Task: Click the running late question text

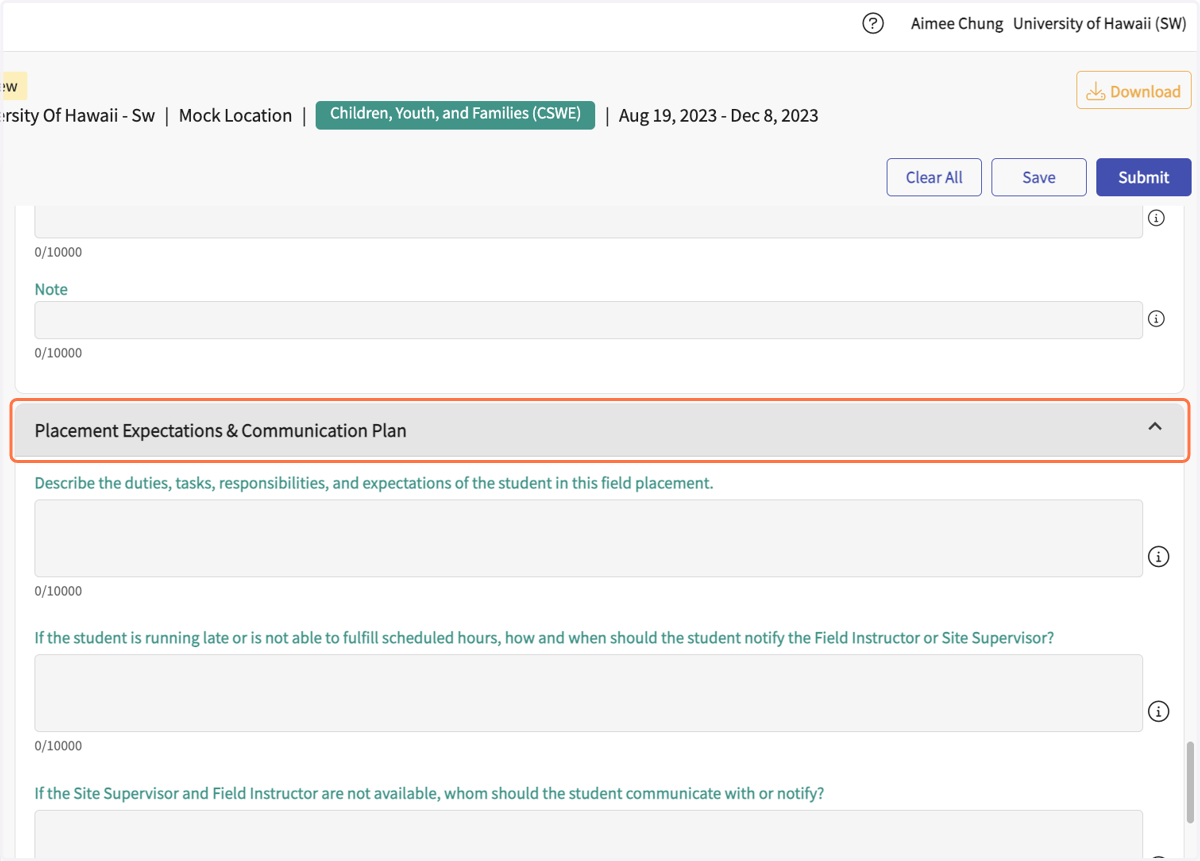Action: pyautogui.click(x=544, y=638)
